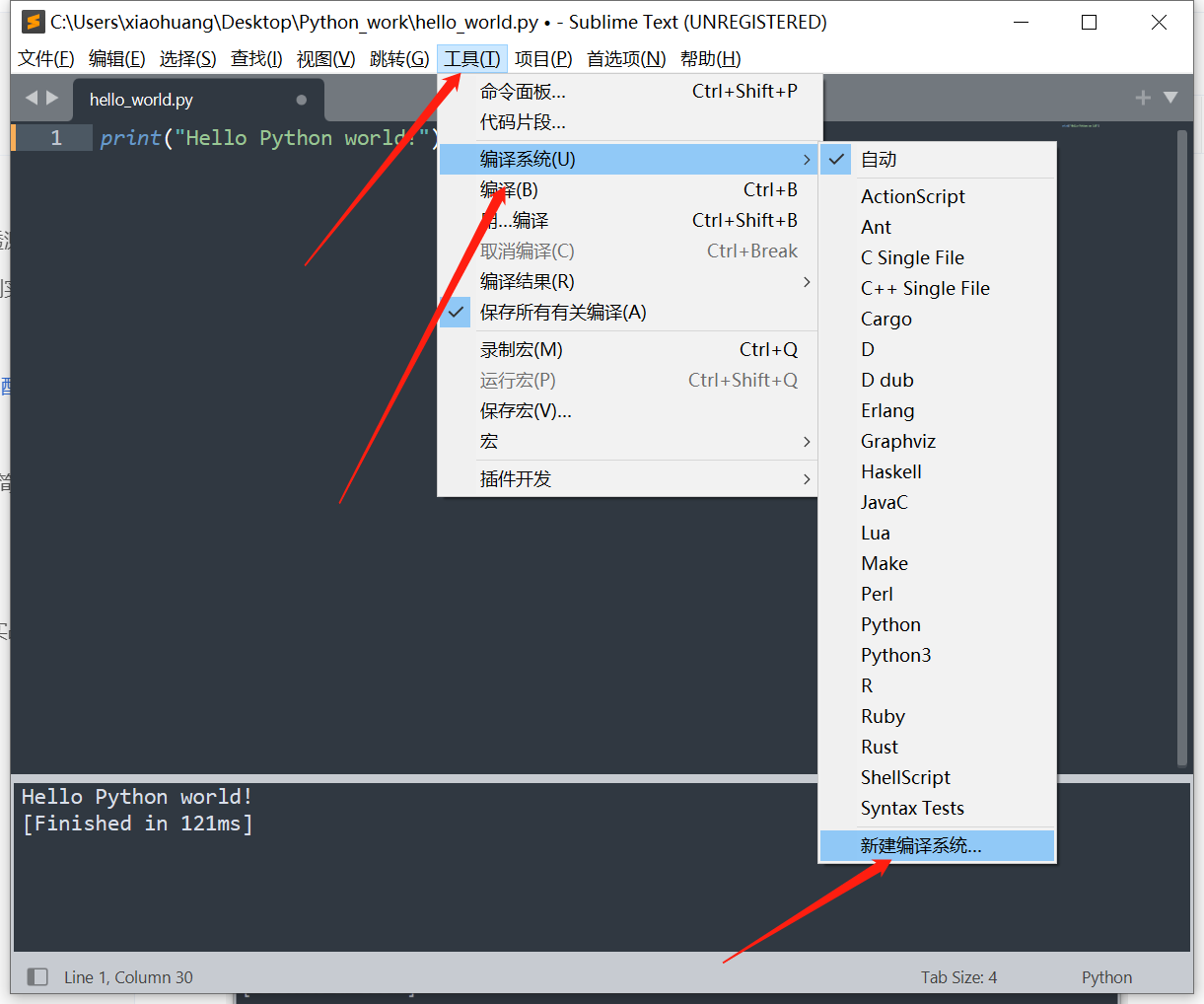Select D dub build system
1204x1004 pixels.
938,380
